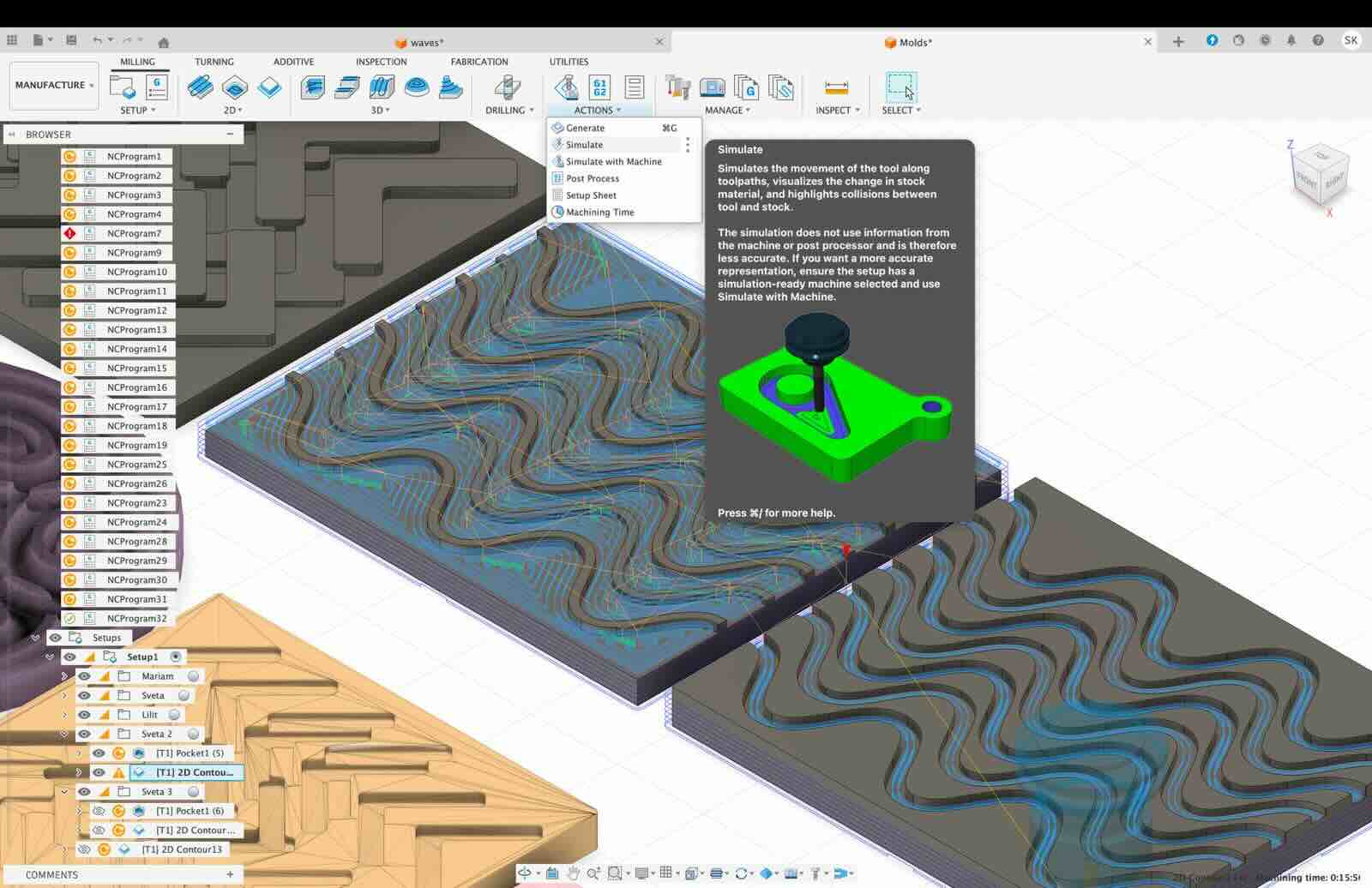
Task: Toggle visibility of Pocket1 (5) operation
Action: (99, 753)
